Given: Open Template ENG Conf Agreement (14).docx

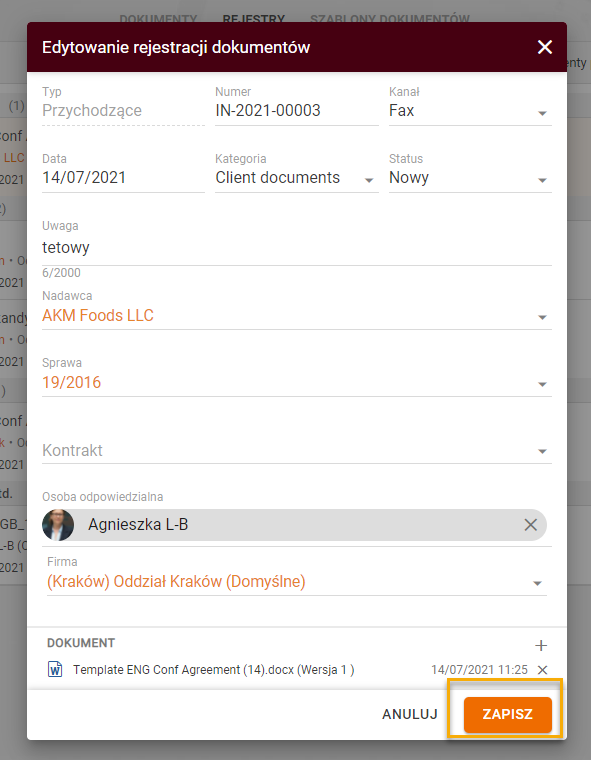Looking at the screenshot, I should pyautogui.click(x=213, y=670).
